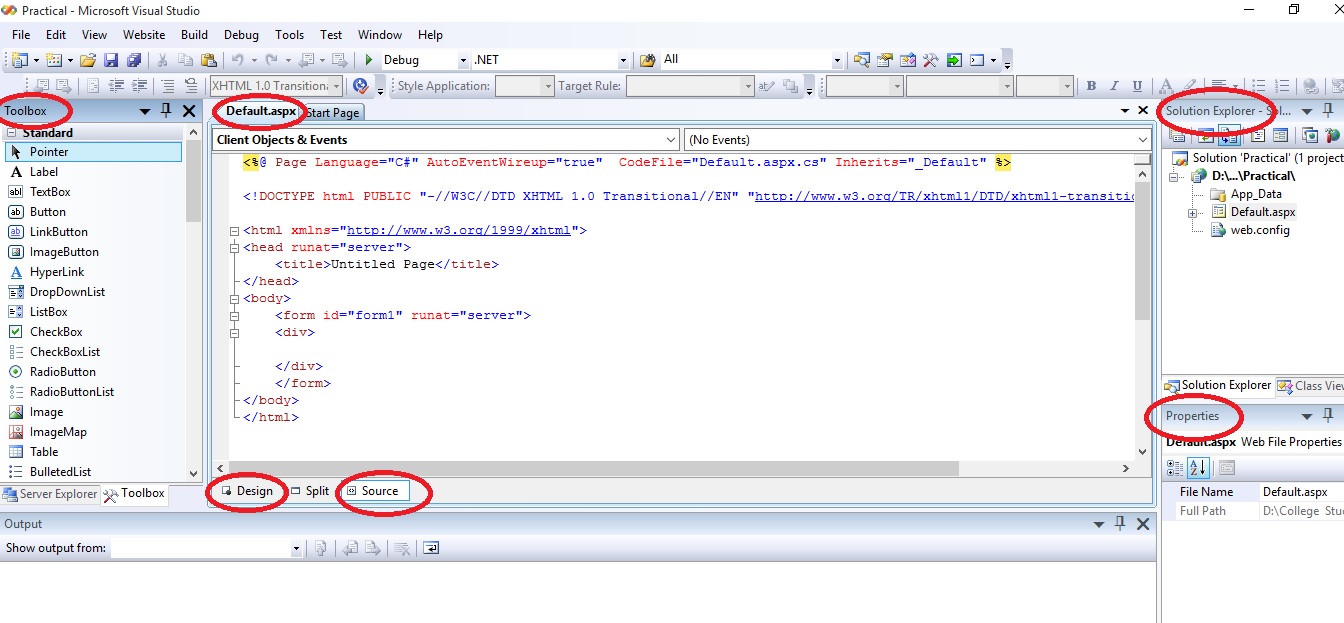Expand the Default.aspx node in Solution Explorer
Screen dimensions: 1344x623
tap(1193, 213)
